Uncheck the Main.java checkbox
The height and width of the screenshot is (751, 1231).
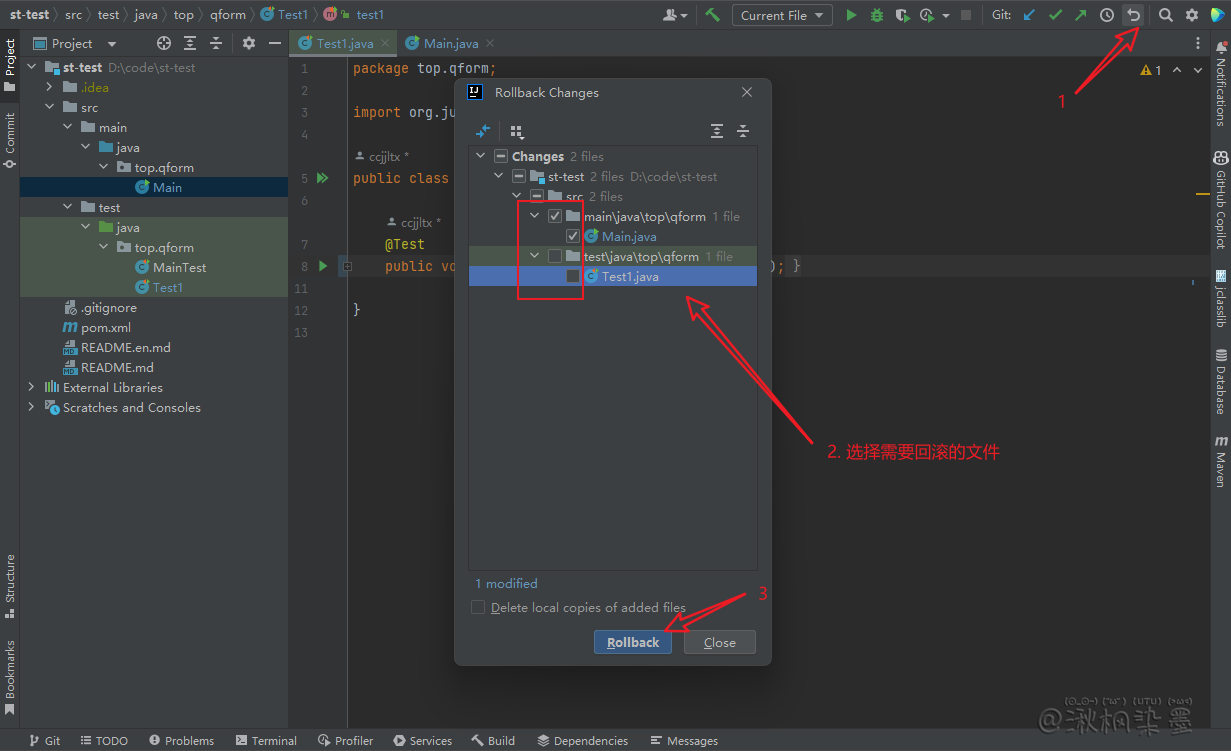coord(573,237)
